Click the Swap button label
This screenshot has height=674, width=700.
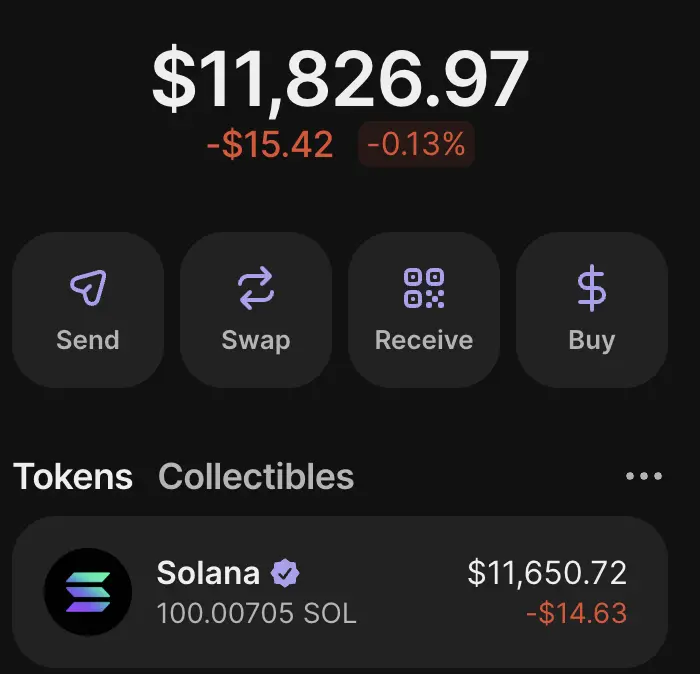click(256, 341)
